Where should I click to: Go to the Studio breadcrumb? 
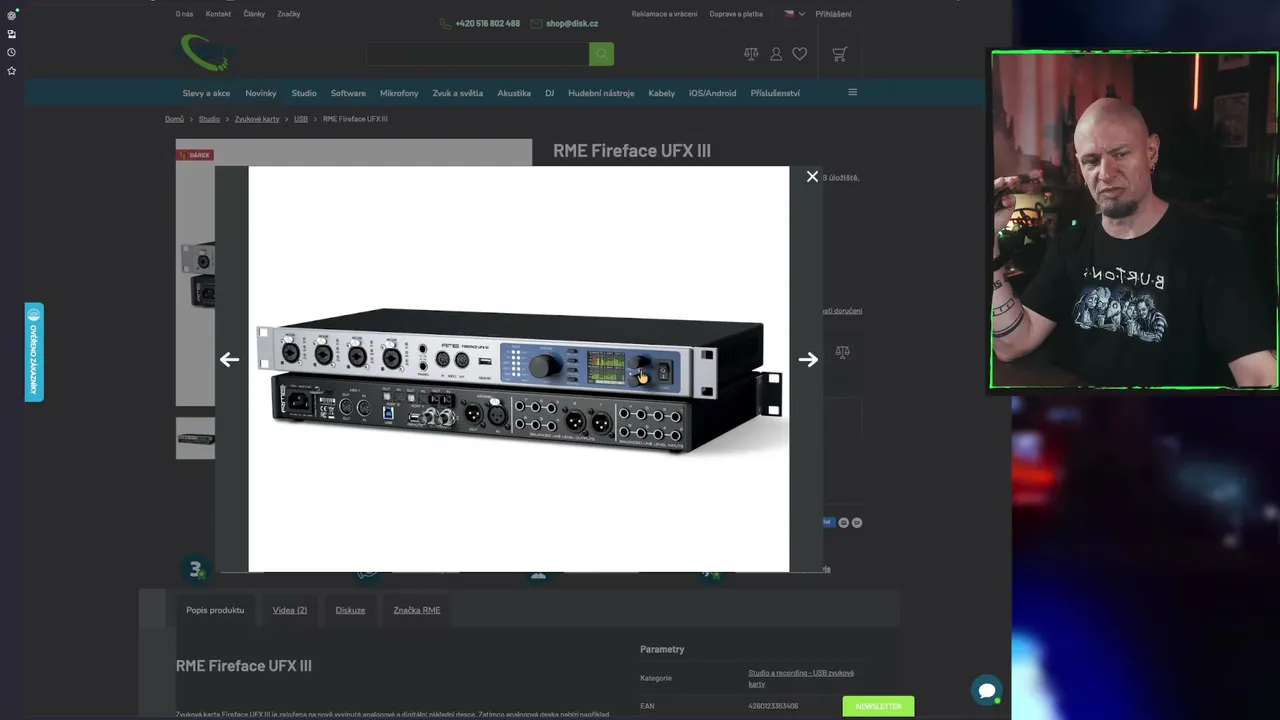(209, 119)
